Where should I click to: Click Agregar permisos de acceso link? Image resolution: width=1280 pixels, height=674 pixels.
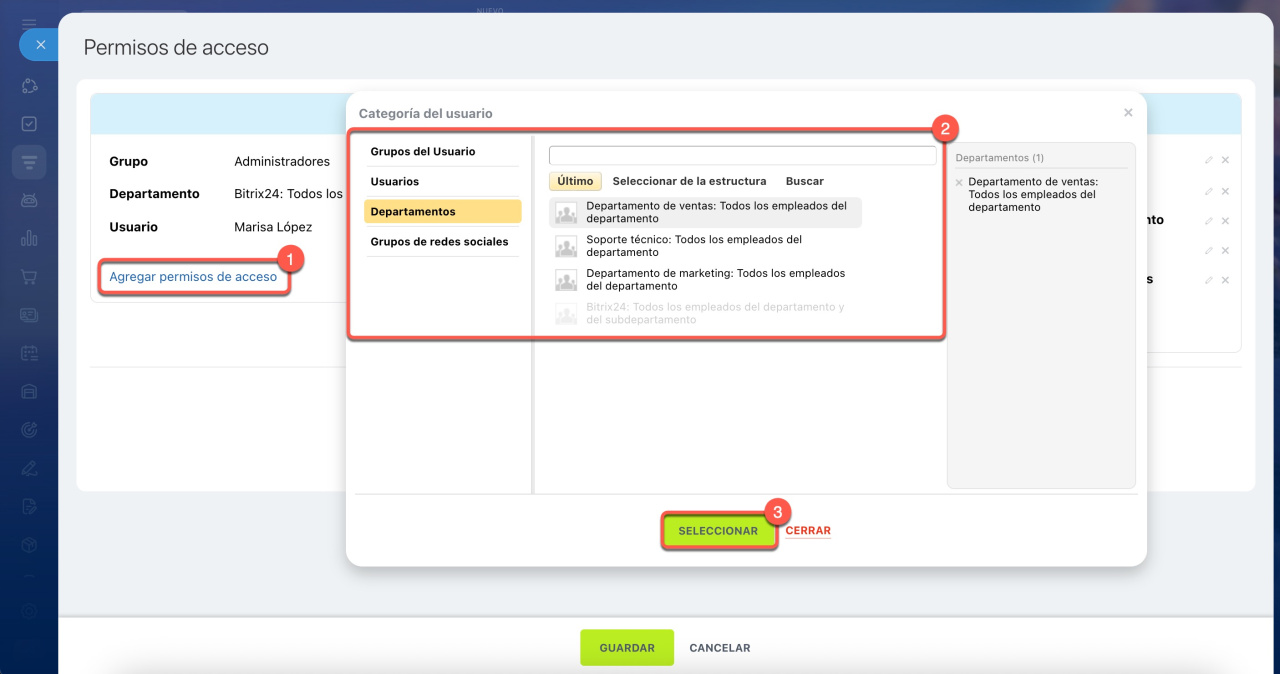pos(193,277)
